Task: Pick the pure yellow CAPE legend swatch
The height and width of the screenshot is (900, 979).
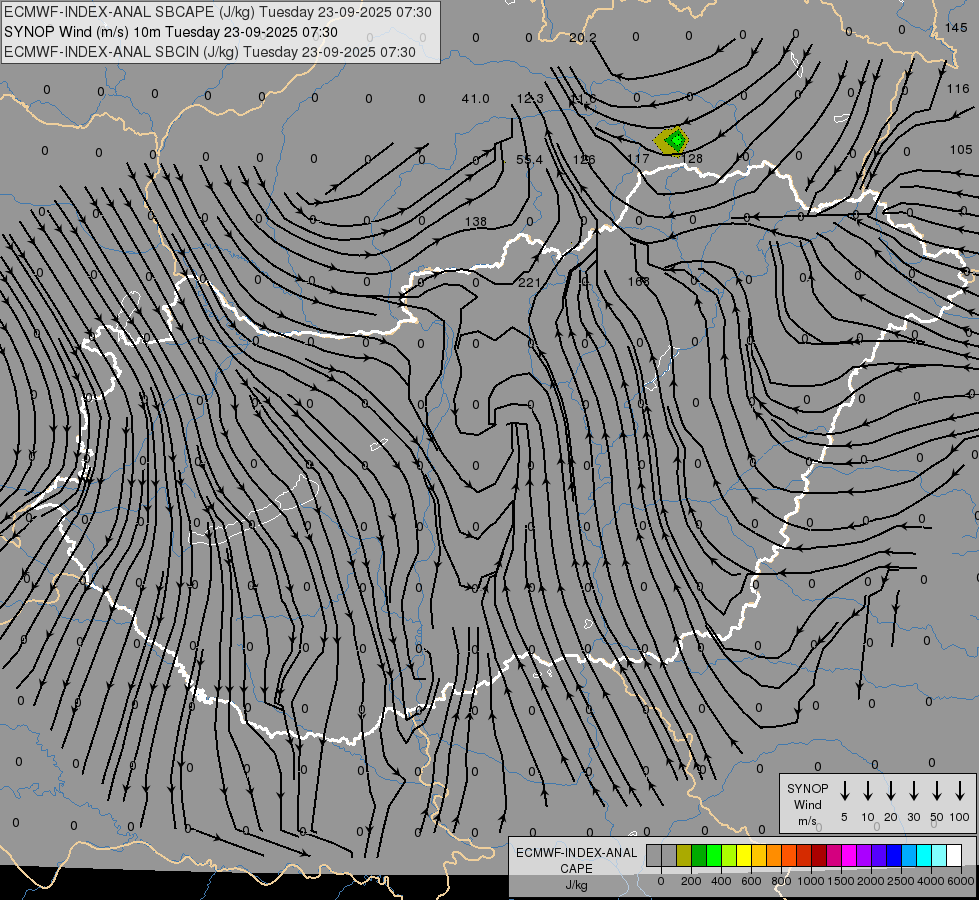Action: point(744,856)
